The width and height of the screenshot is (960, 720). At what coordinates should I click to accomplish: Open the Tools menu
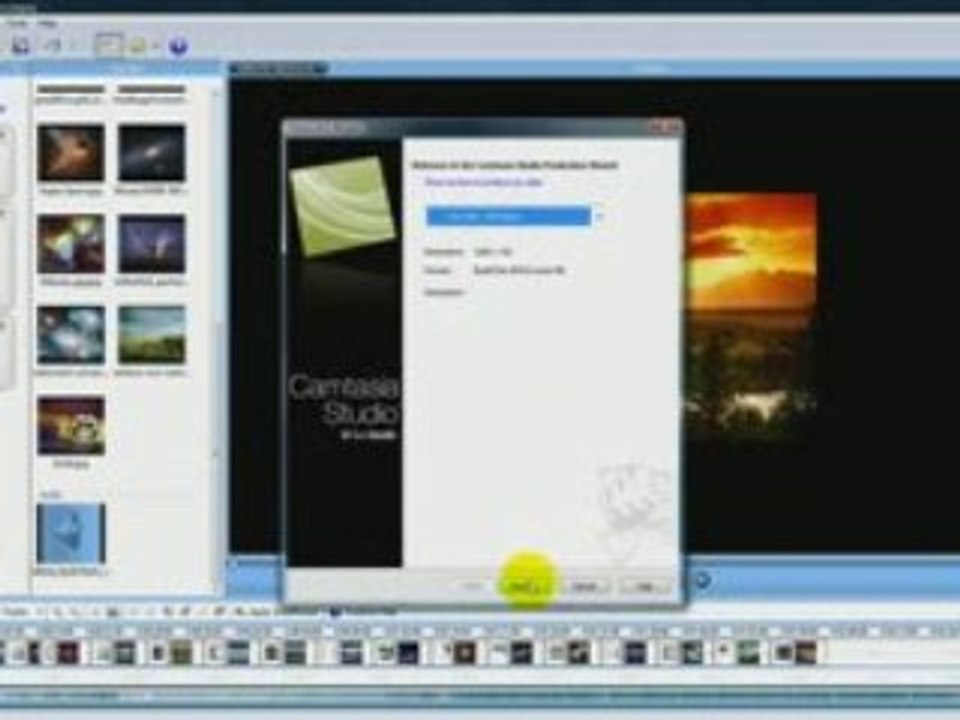[17, 23]
